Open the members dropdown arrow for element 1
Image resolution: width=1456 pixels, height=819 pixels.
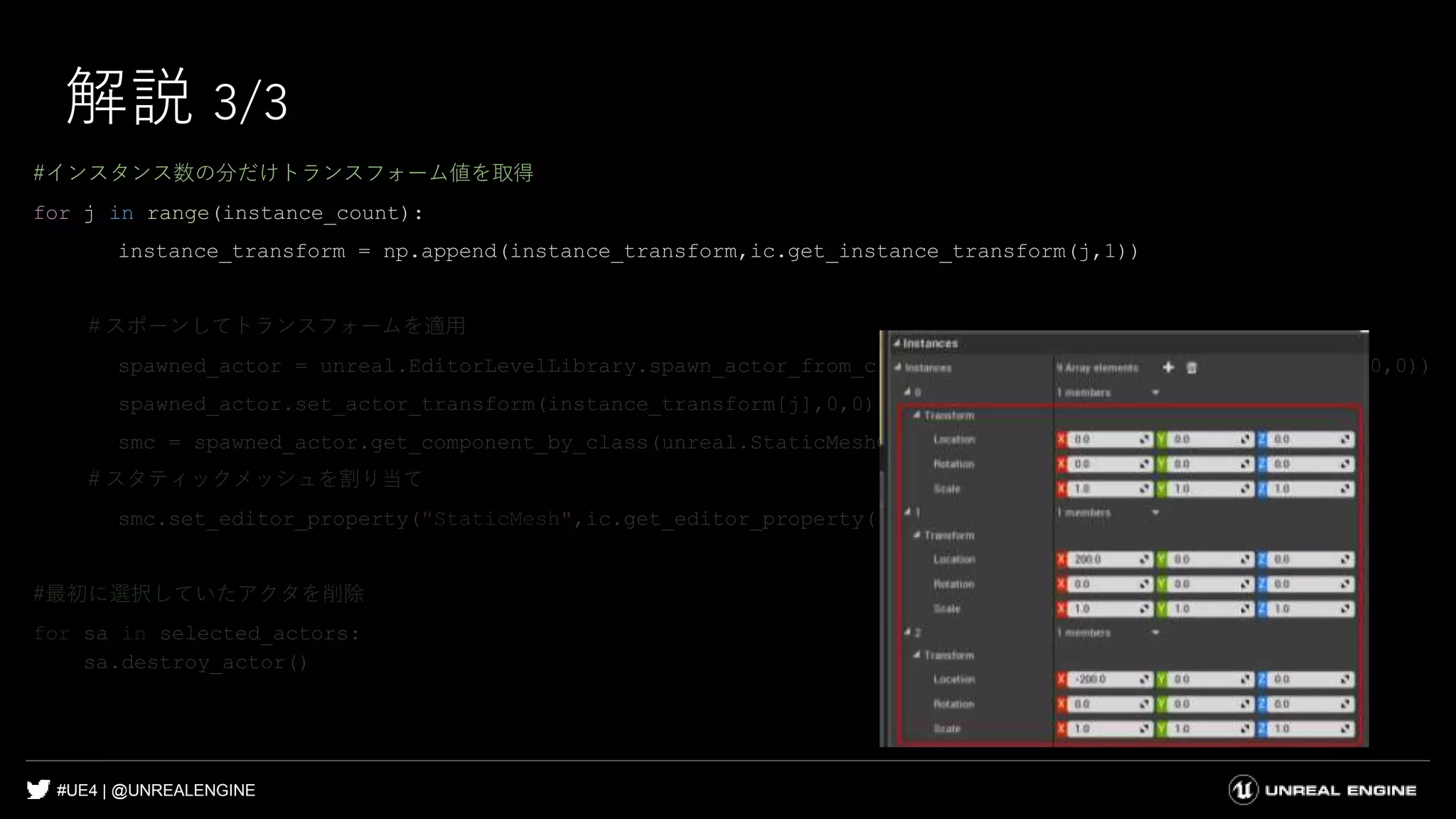(x=1155, y=513)
